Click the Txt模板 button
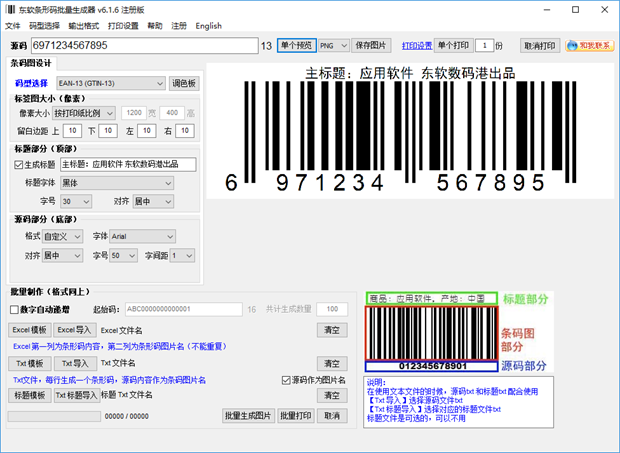This screenshot has width=620, height=453. tap(30, 363)
